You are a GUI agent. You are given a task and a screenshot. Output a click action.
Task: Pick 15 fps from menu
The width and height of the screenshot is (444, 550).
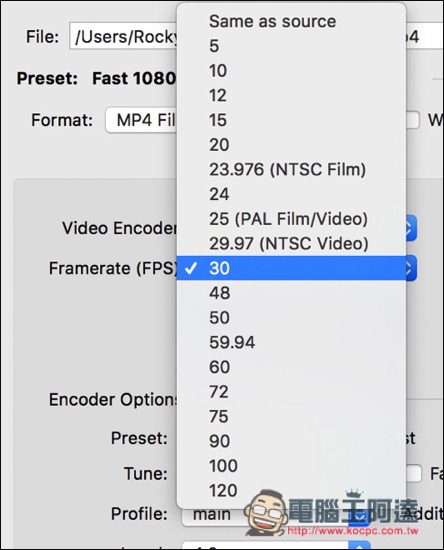(x=291, y=120)
